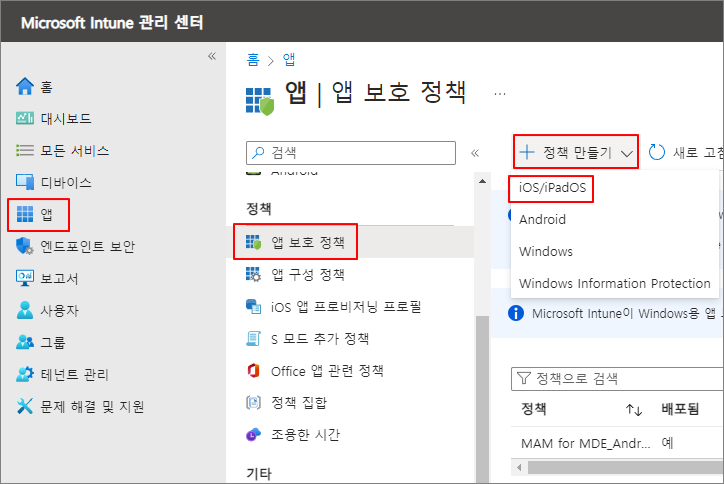
Task: Click the 앱 breadcrumb link
Action: pos(289,59)
